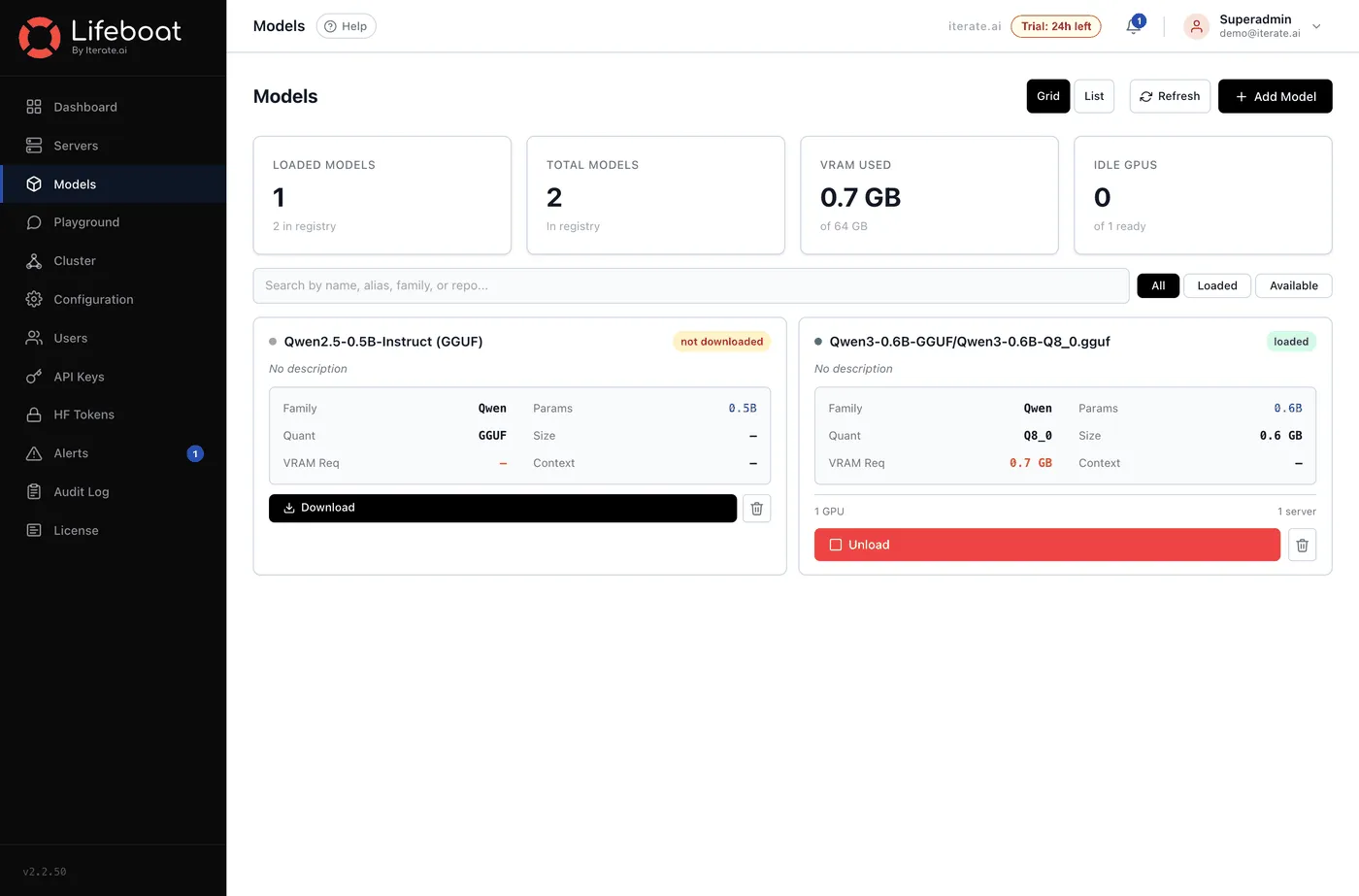Click the API Keys key icon
Viewport: 1359px width, 896px height.
pos(34,377)
